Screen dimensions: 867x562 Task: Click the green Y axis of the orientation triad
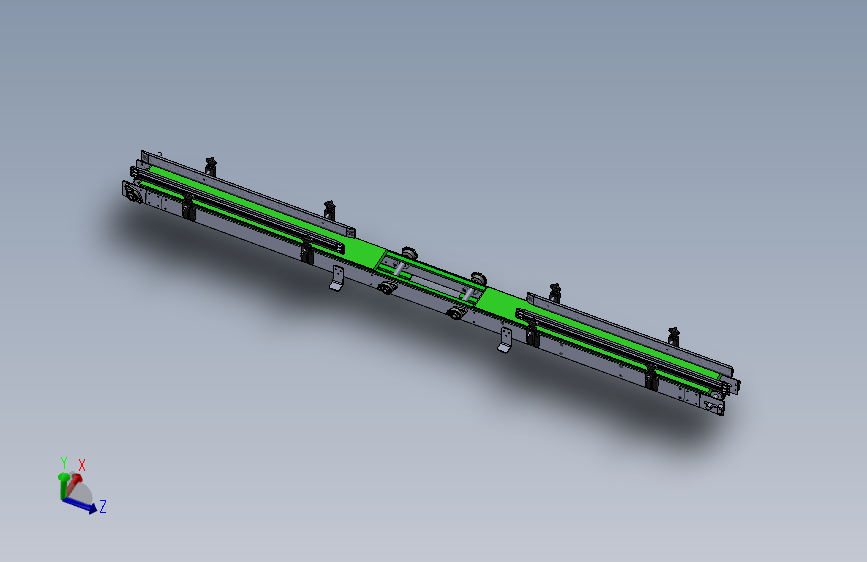coord(63,485)
